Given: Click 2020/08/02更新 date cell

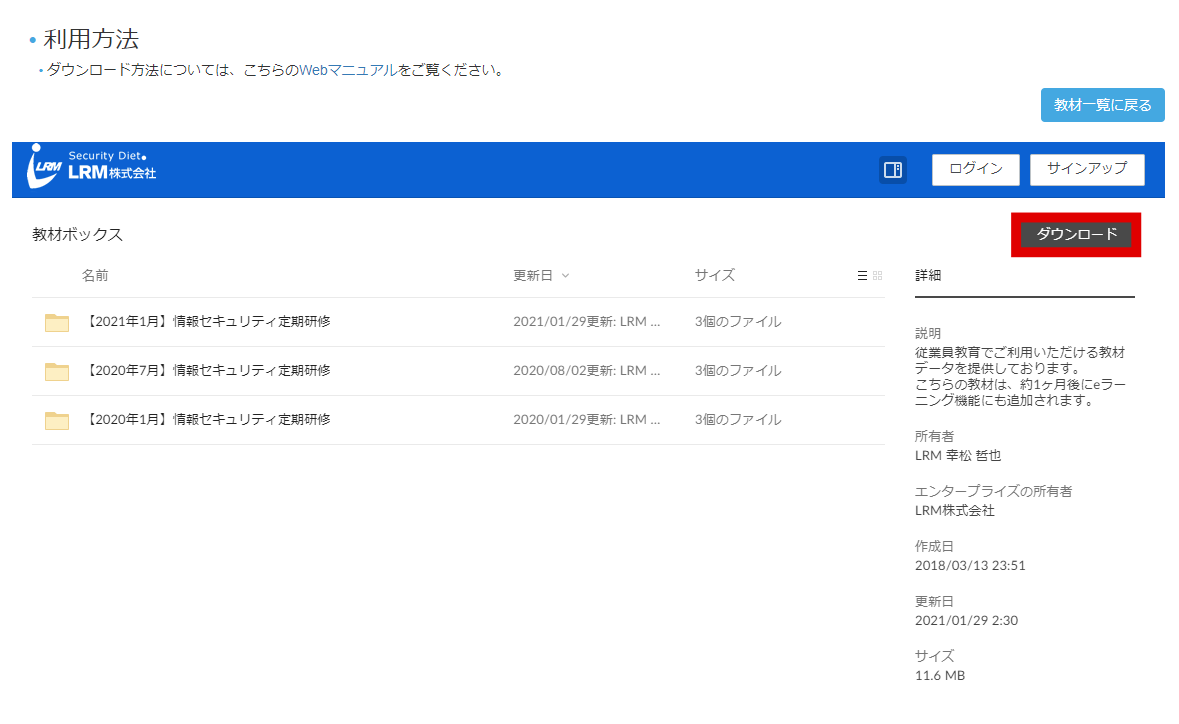Looking at the screenshot, I should pos(586,371).
